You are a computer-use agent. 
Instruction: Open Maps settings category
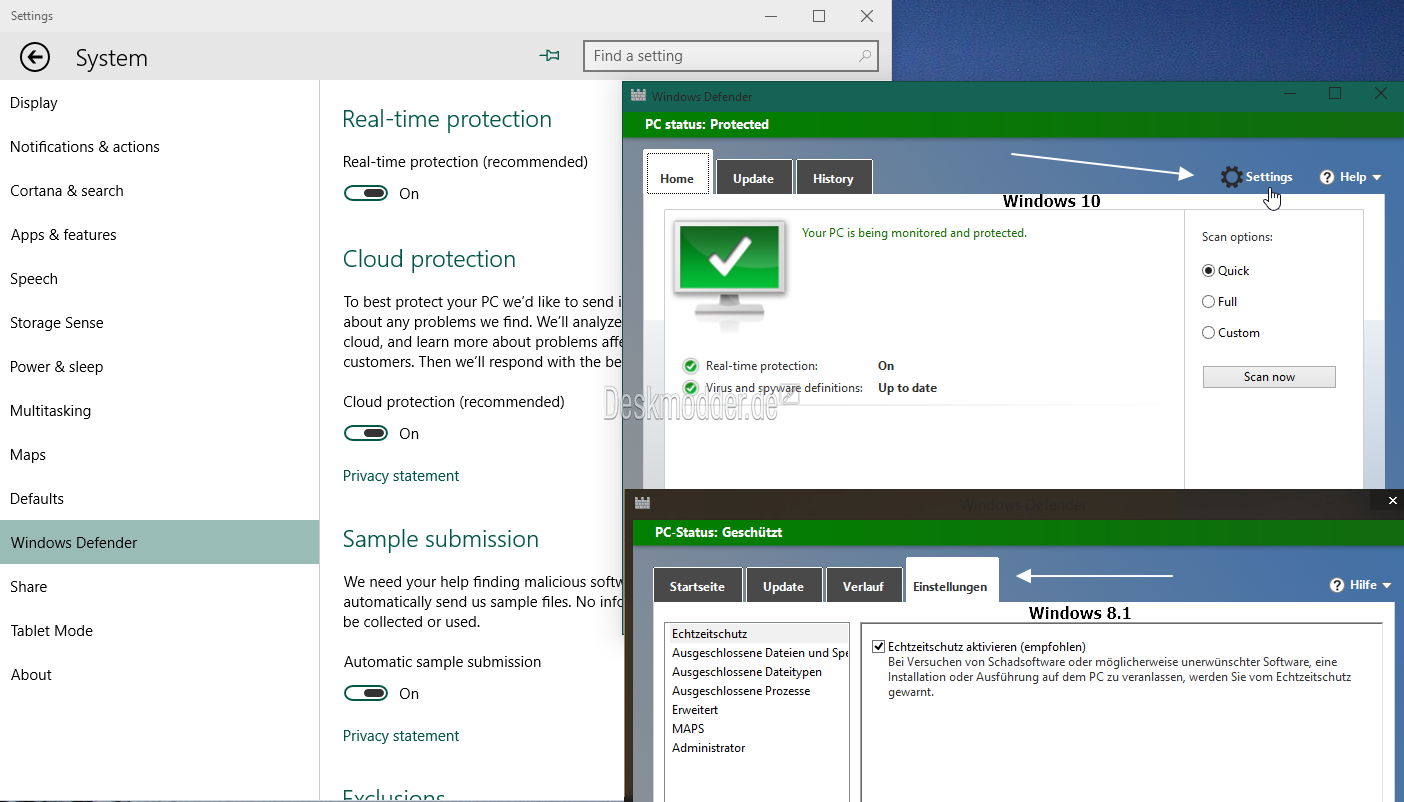(x=159, y=455)
